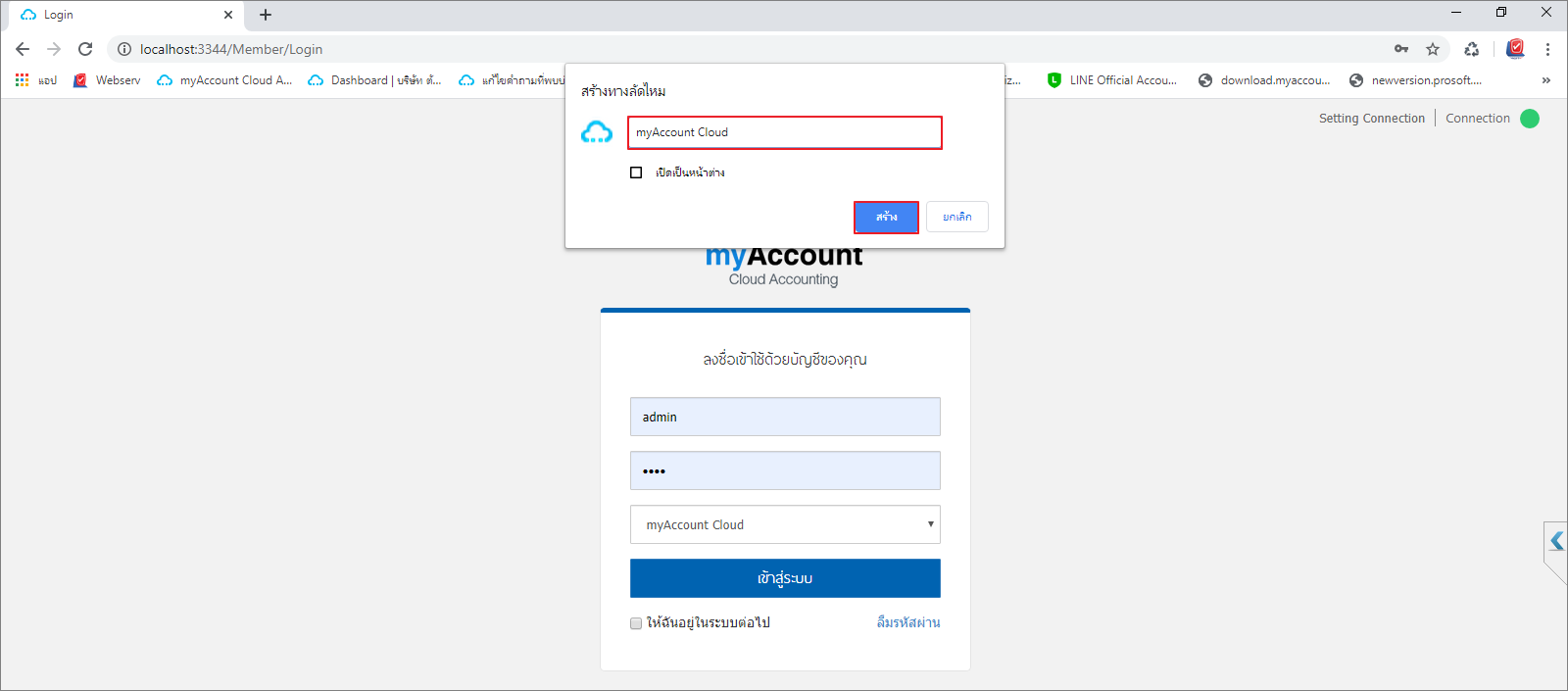Click the green connection status indicator

pyautogui.click(x=1530, y=119)
